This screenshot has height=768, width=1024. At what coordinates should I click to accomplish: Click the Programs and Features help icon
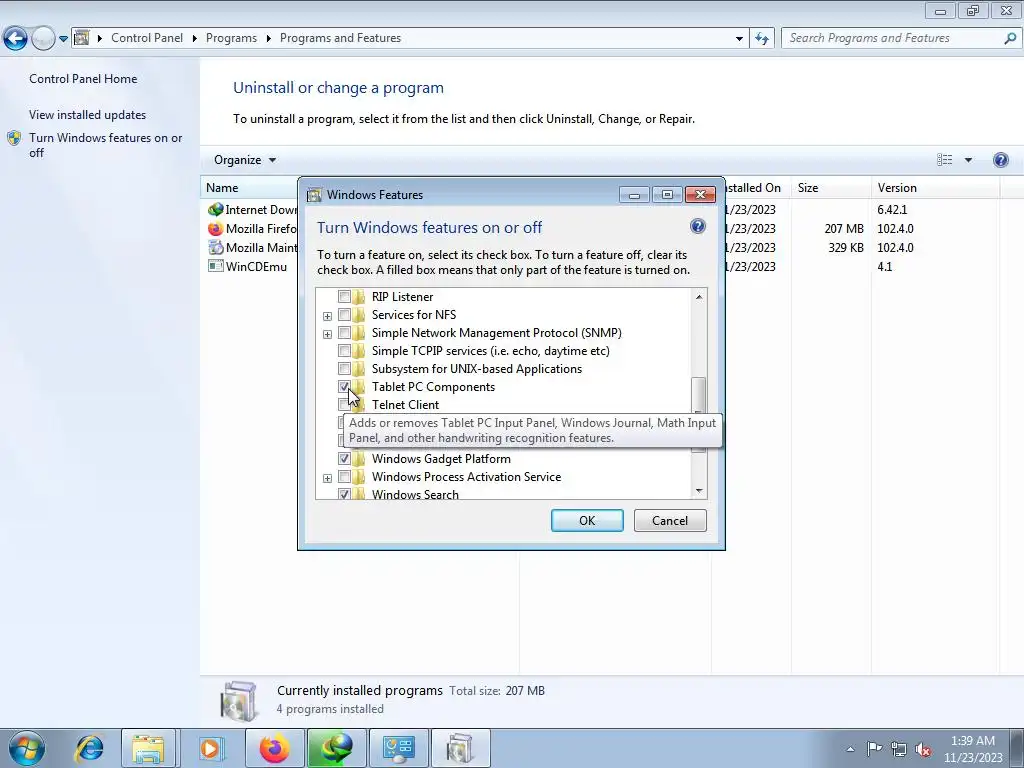(1000, 160)
